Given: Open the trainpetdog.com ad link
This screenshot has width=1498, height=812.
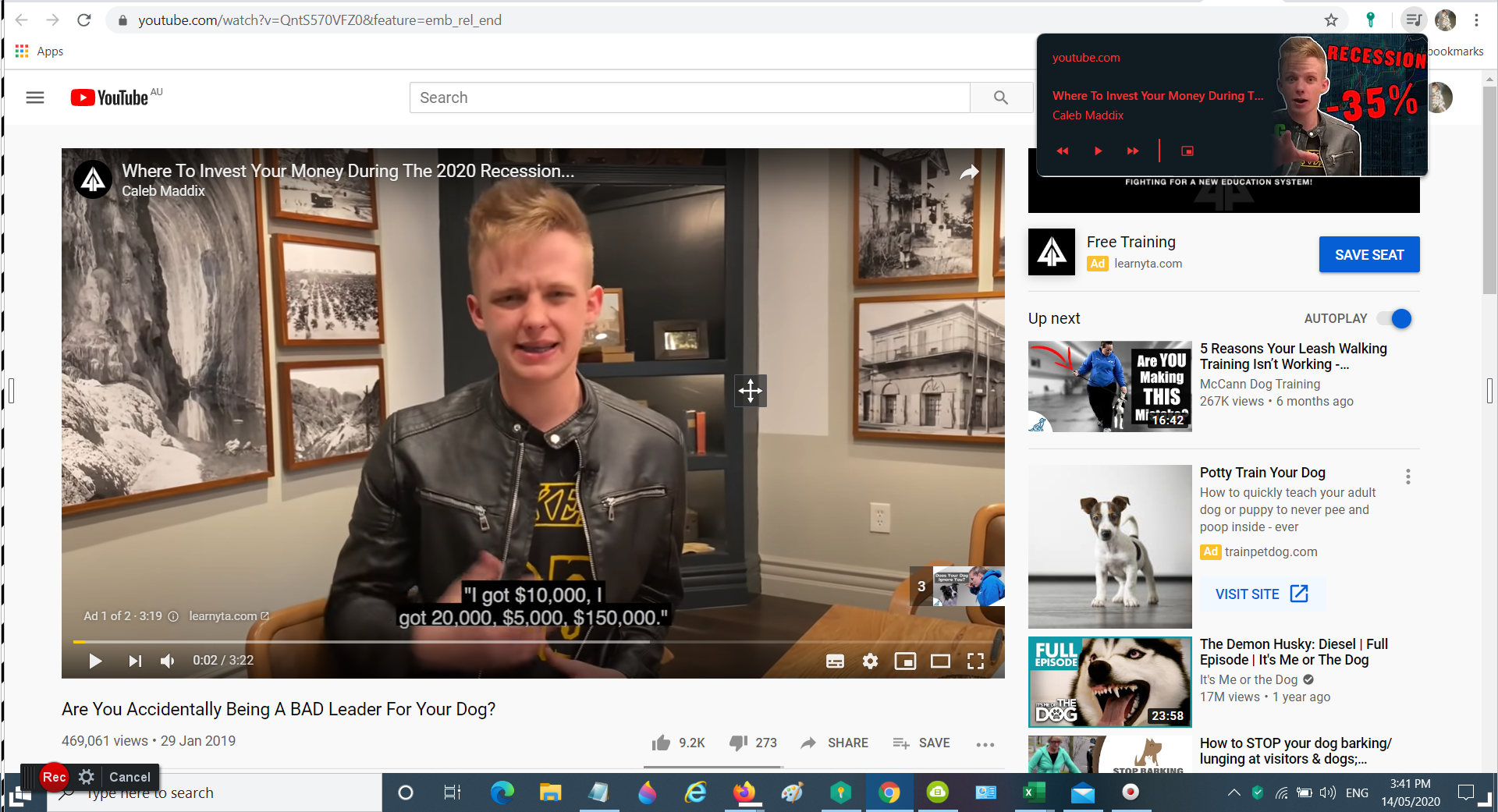Looking at the screenshot, I should pyautogui.click(x=1271, y=551).
